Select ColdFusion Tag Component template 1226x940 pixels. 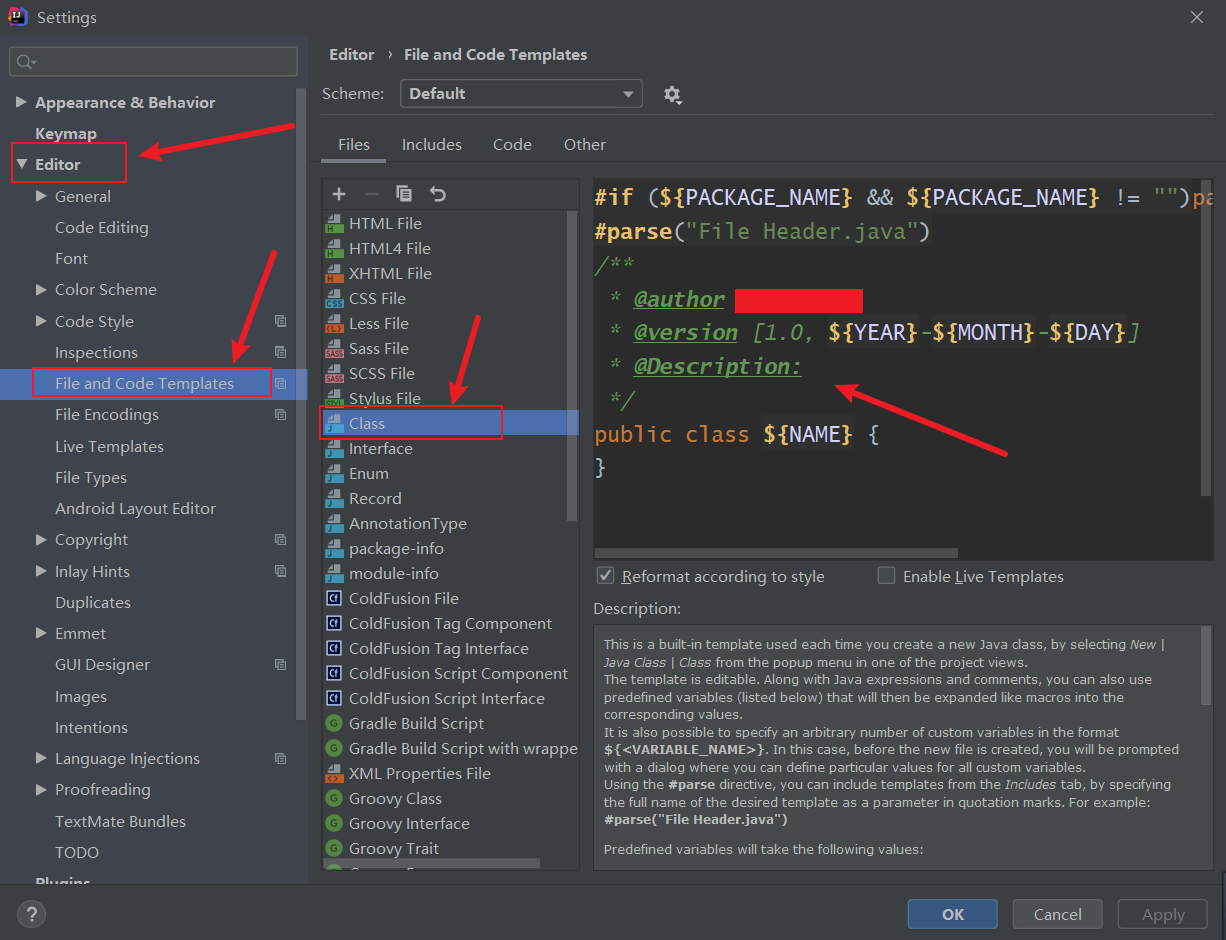450,624
